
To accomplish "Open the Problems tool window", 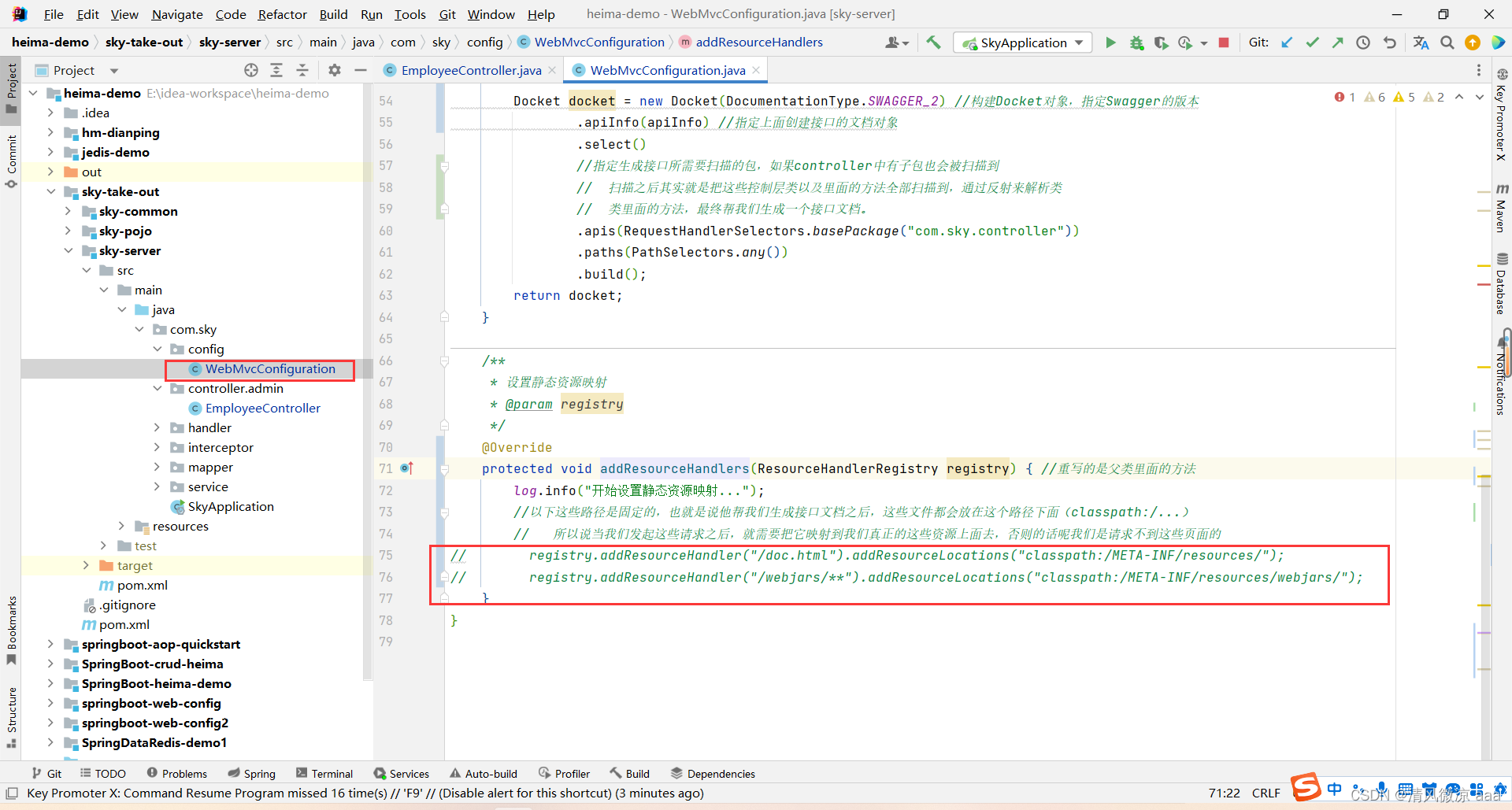I will [177, 774].
